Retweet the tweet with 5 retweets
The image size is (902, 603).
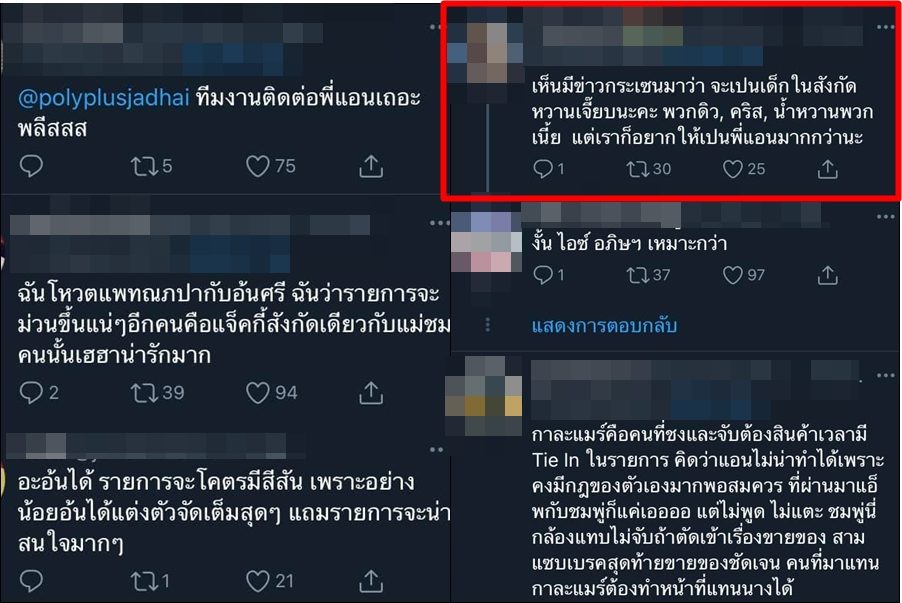point(143,166)
